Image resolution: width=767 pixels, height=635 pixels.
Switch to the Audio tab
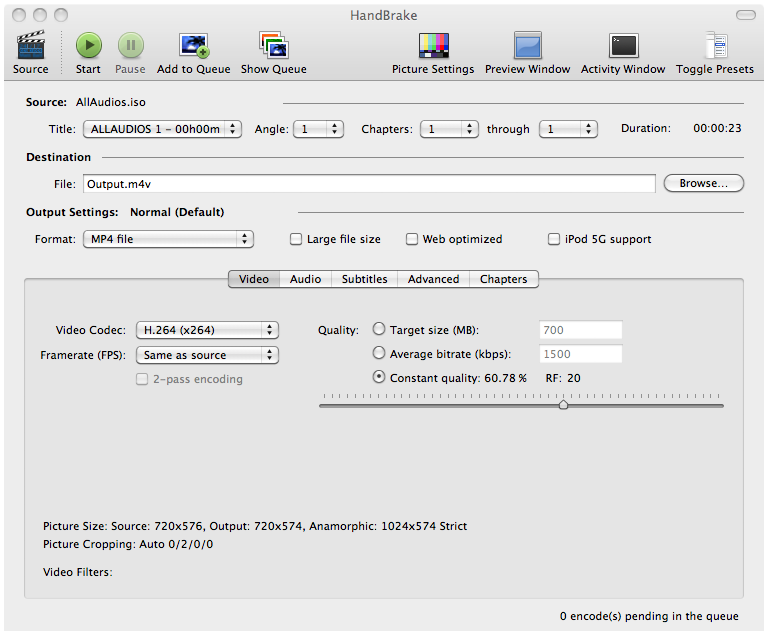tap(305, 279)
